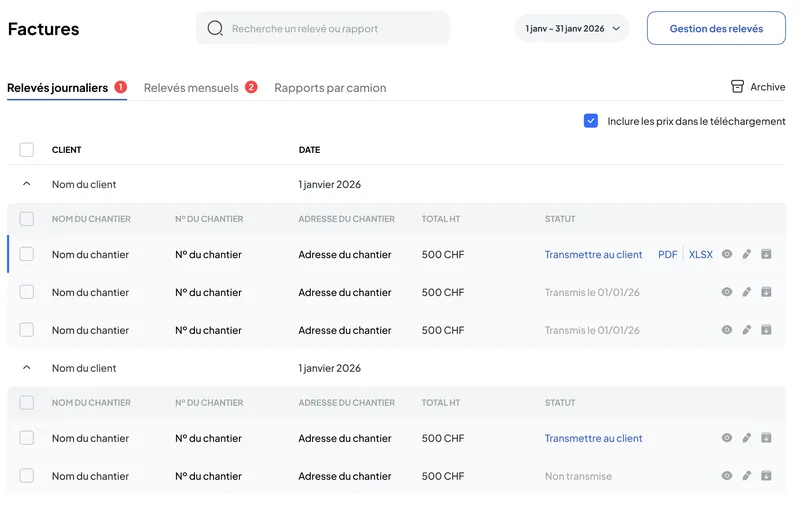Select the second client's 'Transmettre au client' row checkbox

27,438
